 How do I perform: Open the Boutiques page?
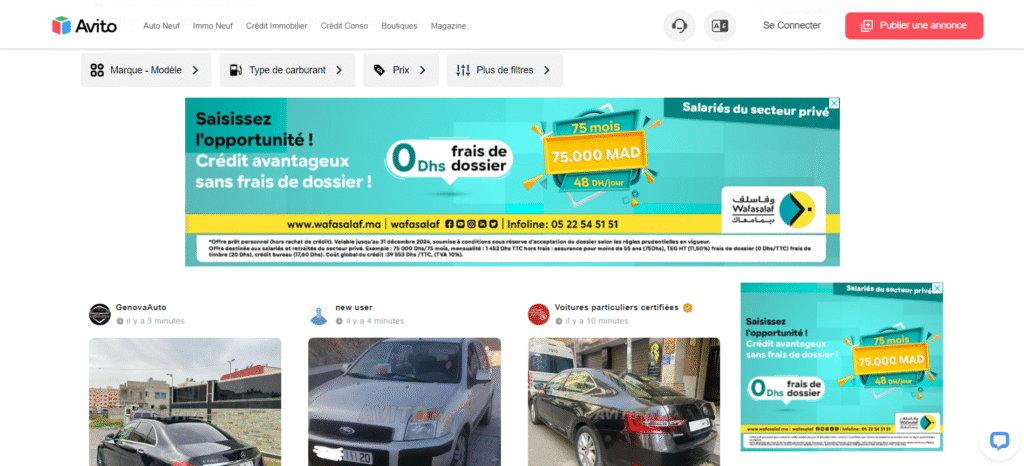point(399,26)
